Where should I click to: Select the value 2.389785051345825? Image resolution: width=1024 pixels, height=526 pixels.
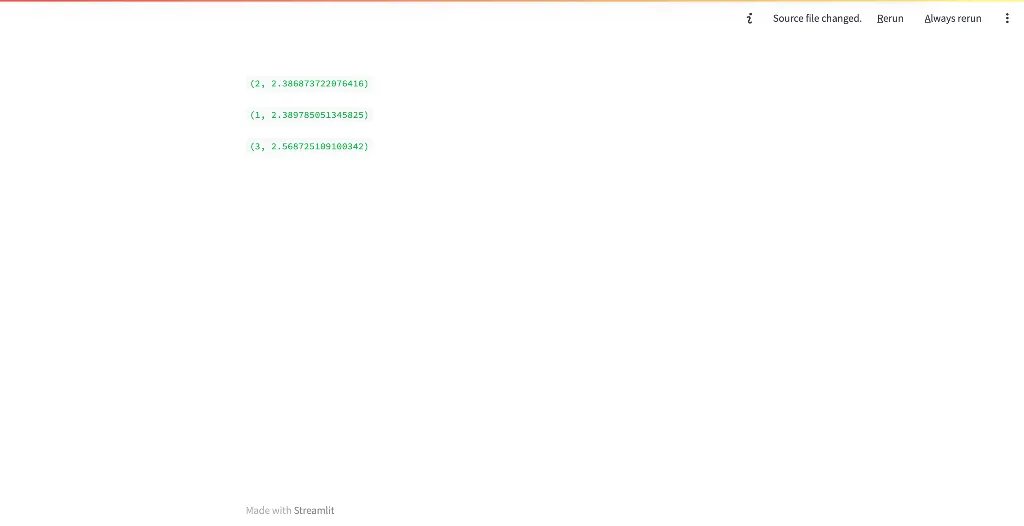(x=317, y=115)
